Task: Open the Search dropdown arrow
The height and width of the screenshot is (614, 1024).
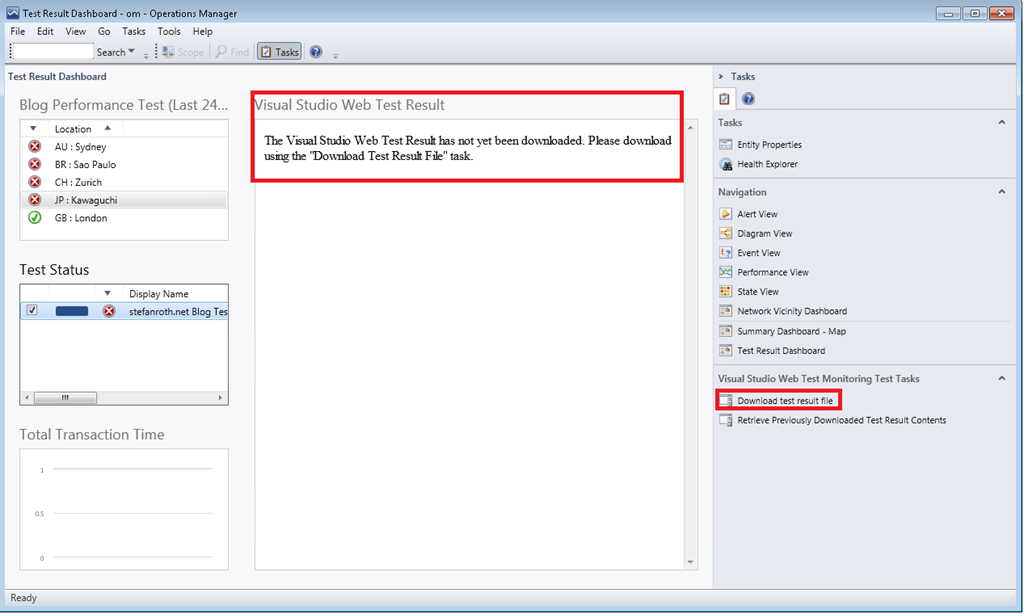Action: (131, 51)
